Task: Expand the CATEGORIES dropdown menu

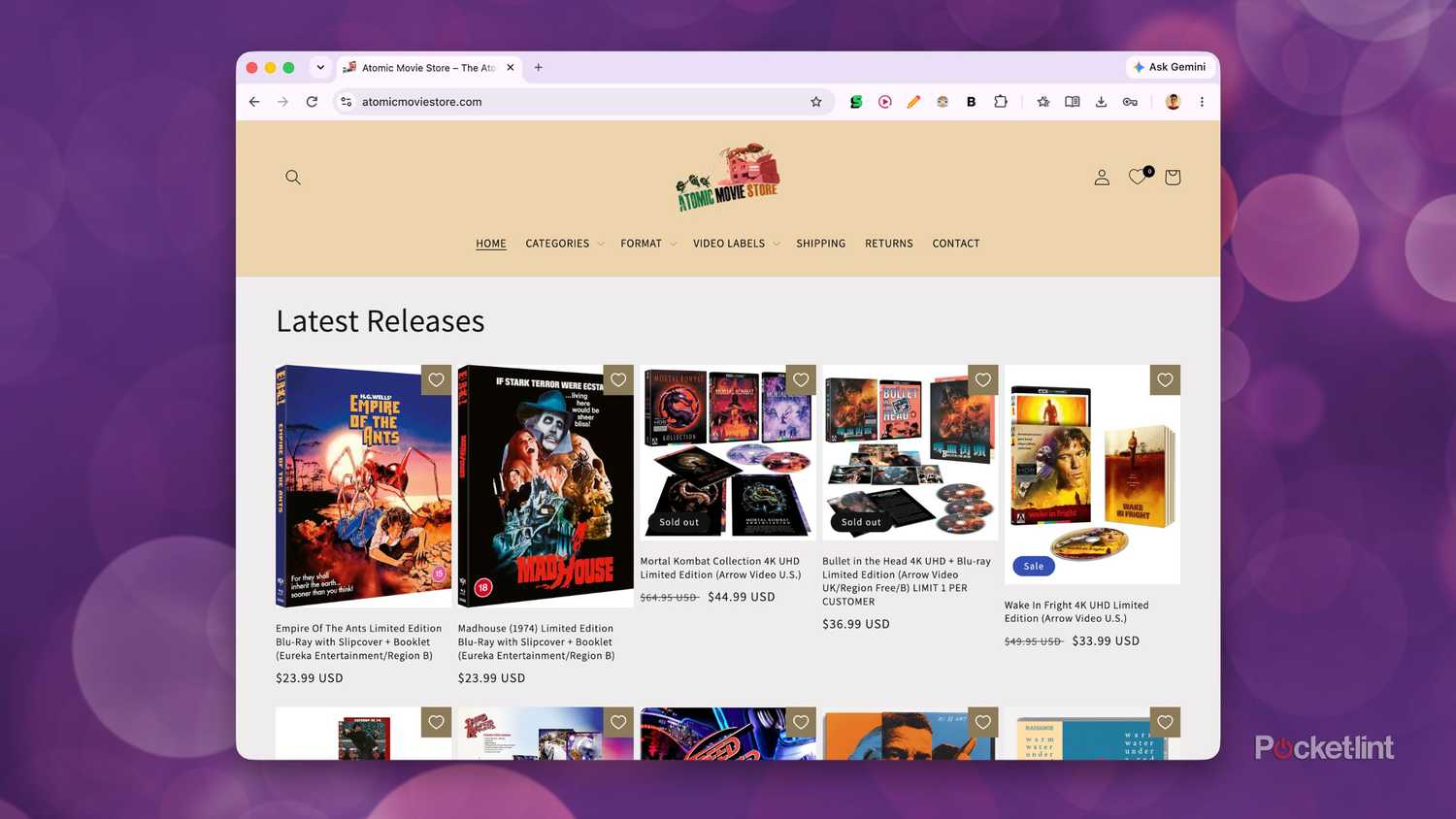Action: click(x=565, y=244)
